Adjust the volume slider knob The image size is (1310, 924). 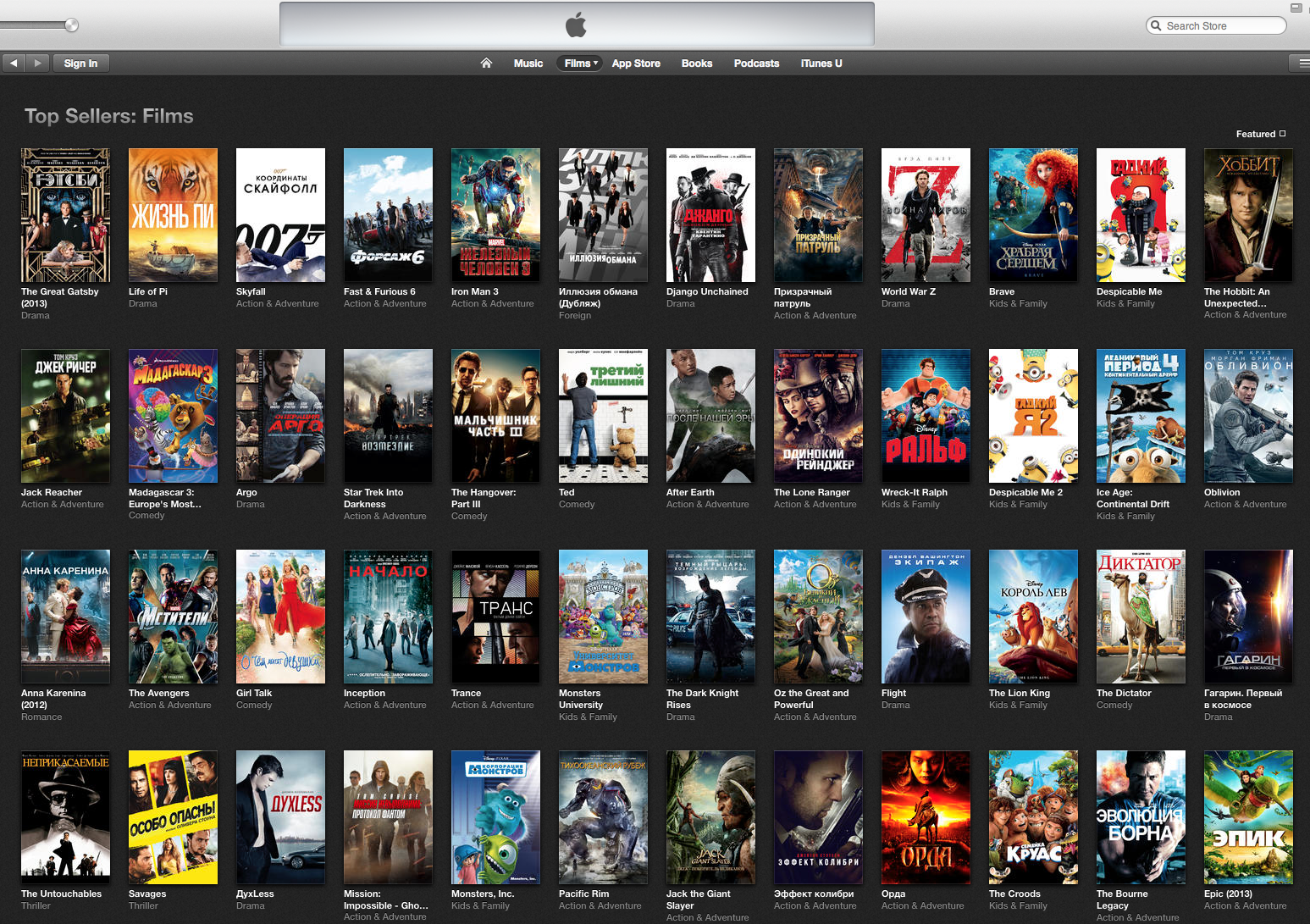click(x=72, y=25)
